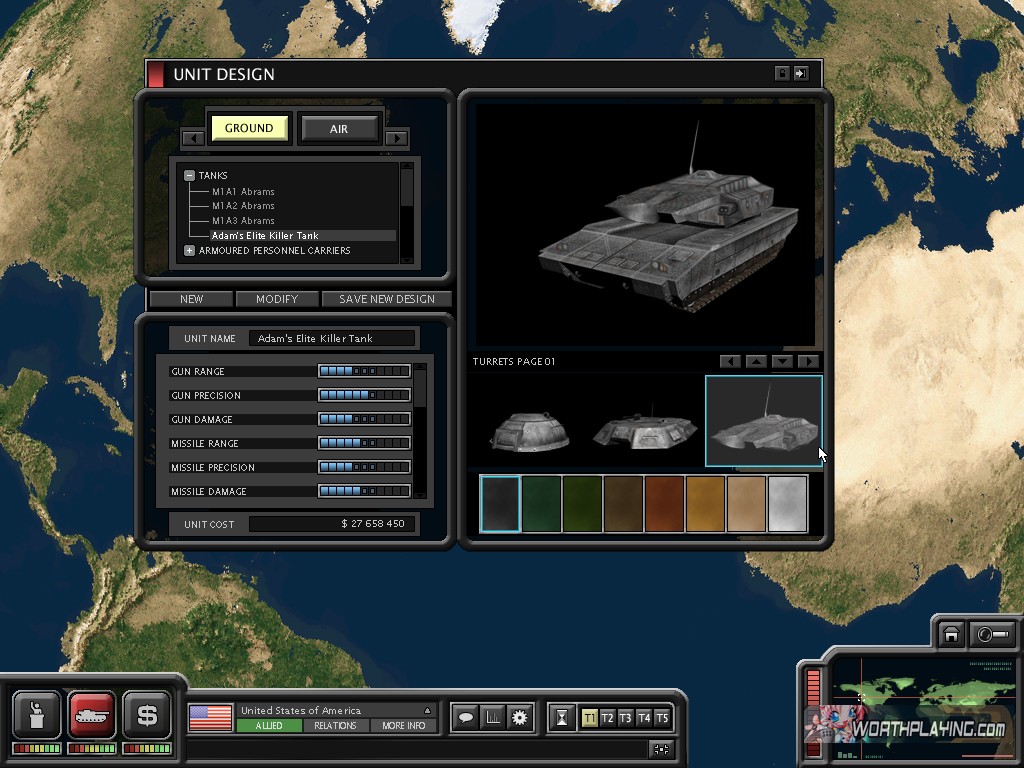
Task: Collapse the TANKS tree category
Action: [x=189, y=176]
